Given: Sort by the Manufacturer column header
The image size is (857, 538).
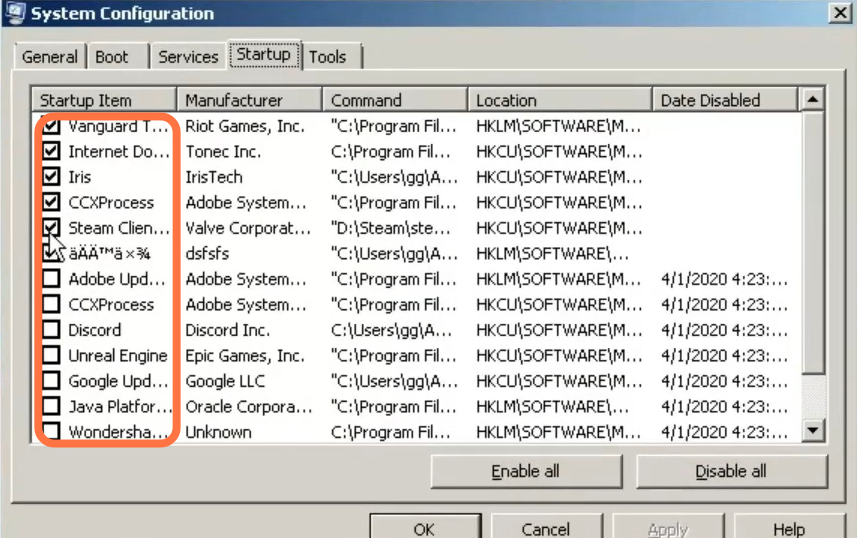Looking at the screenshot, I should pyautogui.click(x=249, y=100).
